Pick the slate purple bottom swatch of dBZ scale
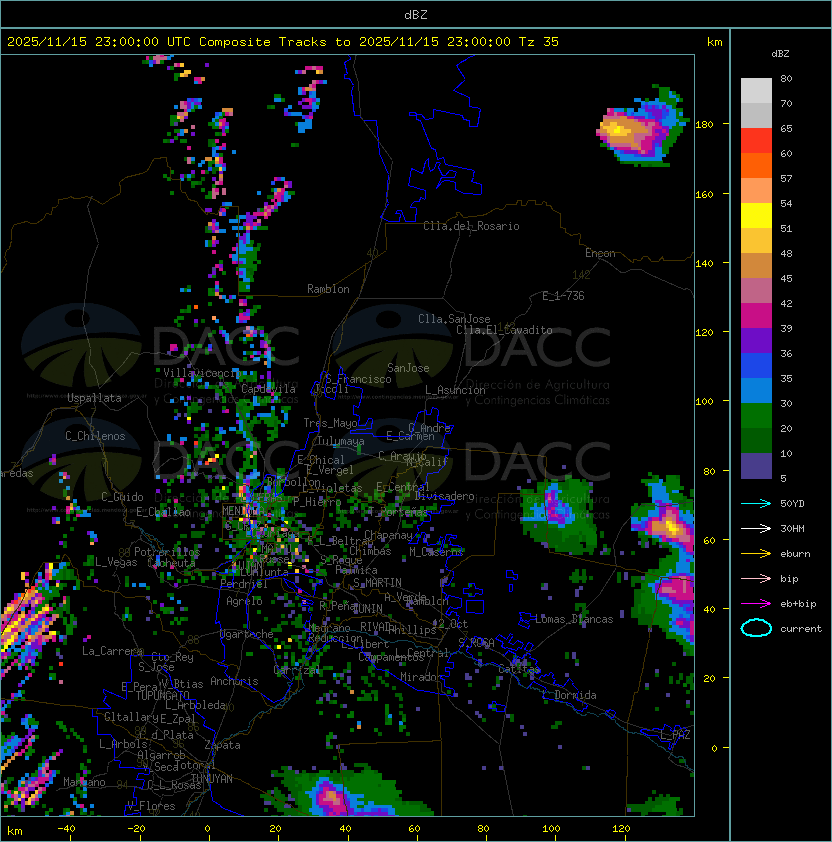Viewport: 832px width, 842px height. point(756,466)
